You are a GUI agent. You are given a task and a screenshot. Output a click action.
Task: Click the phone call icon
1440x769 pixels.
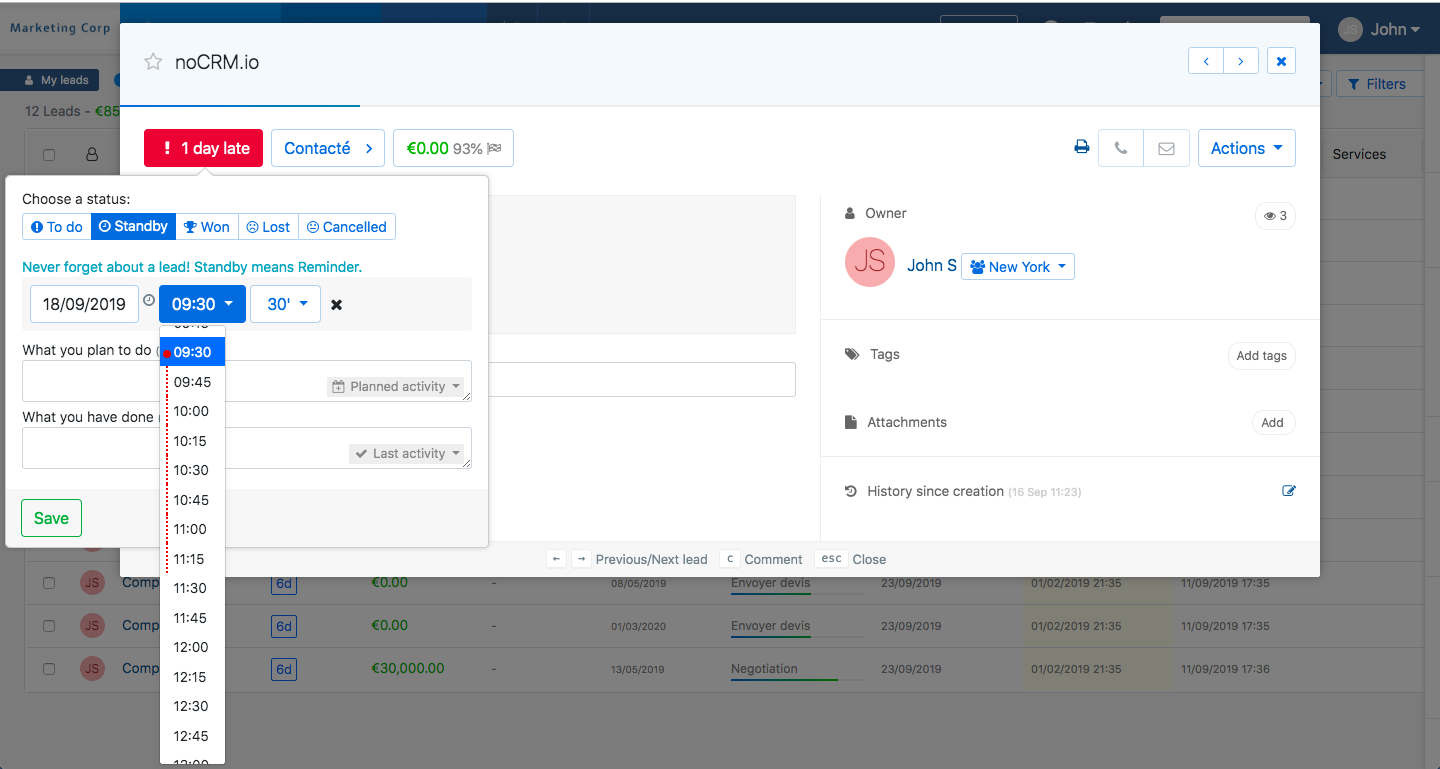[1120, 148]
